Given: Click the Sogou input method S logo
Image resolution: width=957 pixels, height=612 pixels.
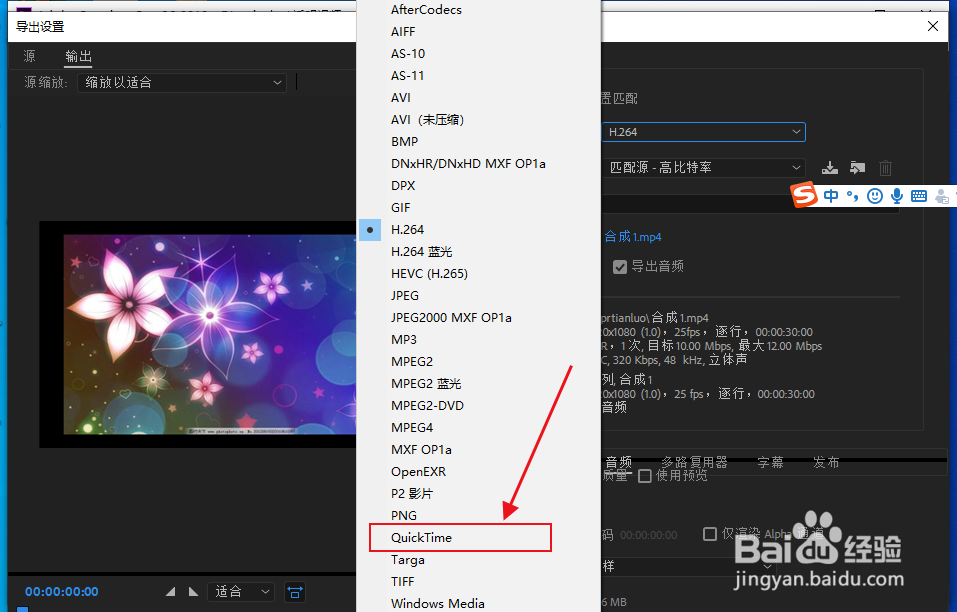Looking at the screenshot, I should tap(804, 195).
